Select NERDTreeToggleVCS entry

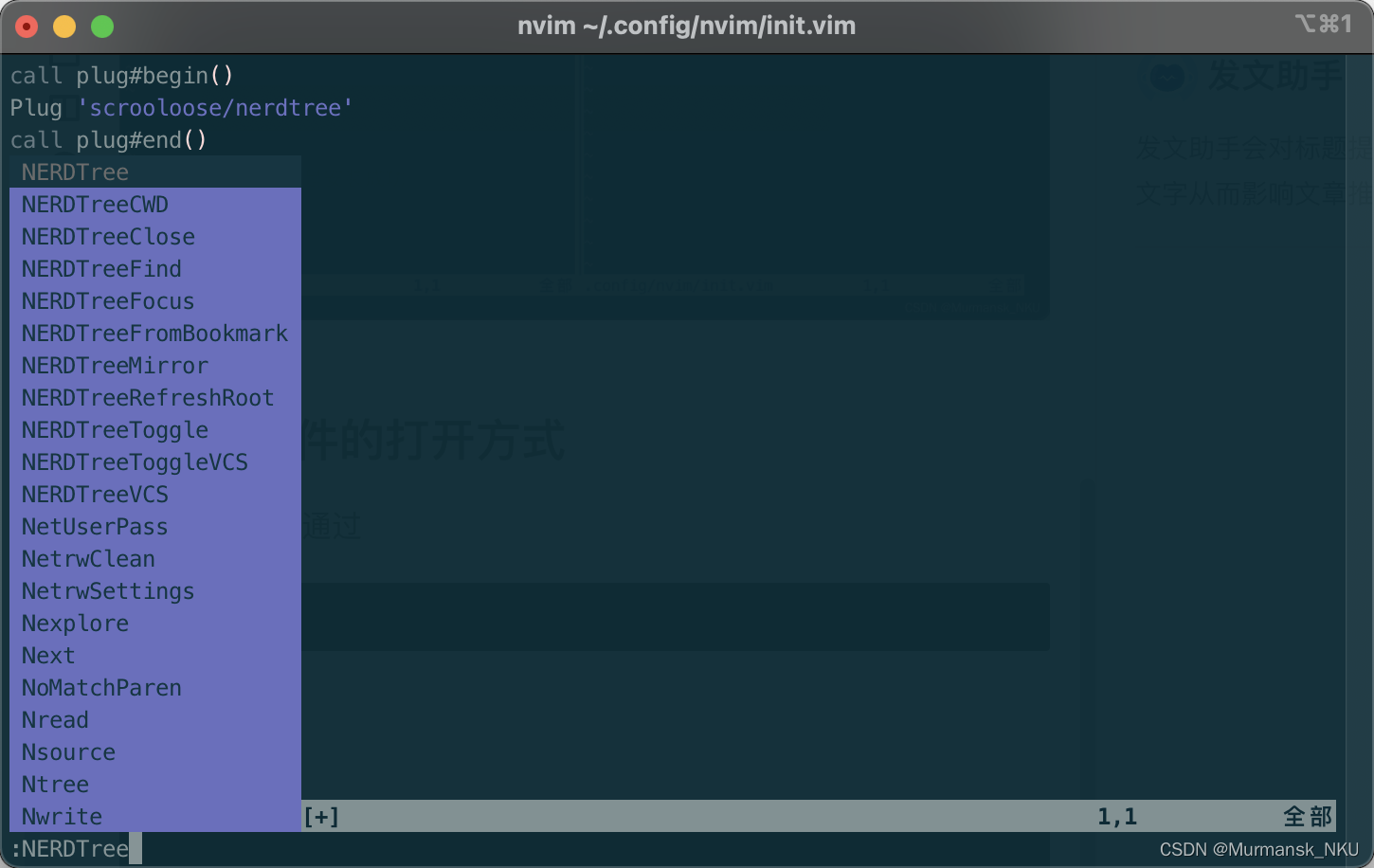pyautogui.click(x=155, y=462)
